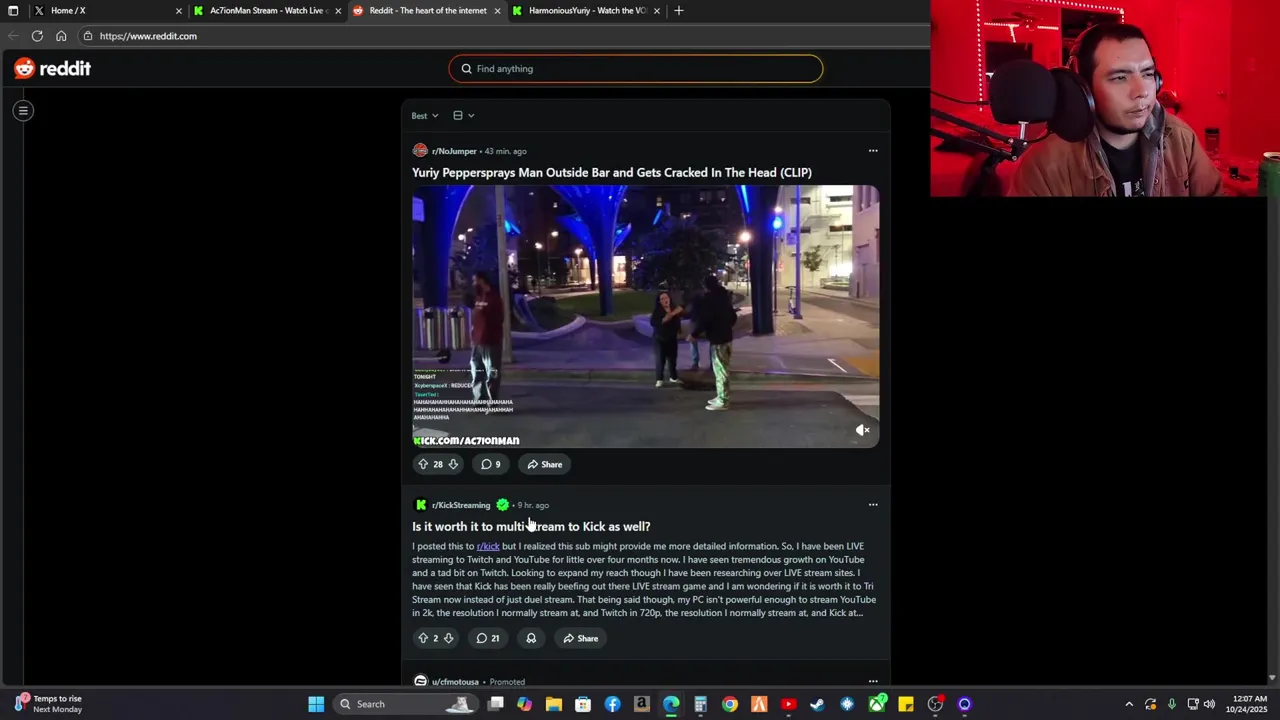Viewport: 1280px width, 720px height.
Task: Open the Is it worth it to multistream post
Action: pos(531,527)
